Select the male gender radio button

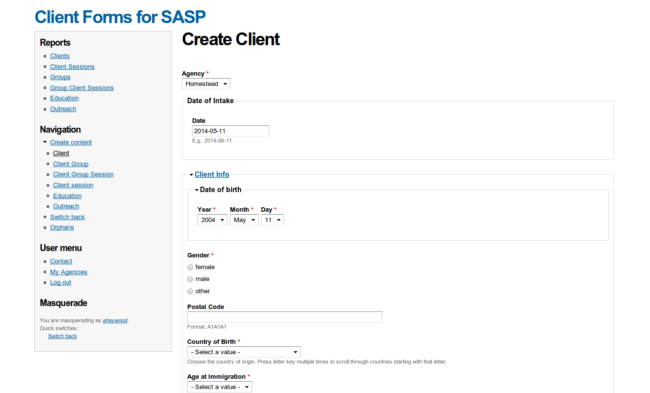pyautogui.click(x=190, y=279)
